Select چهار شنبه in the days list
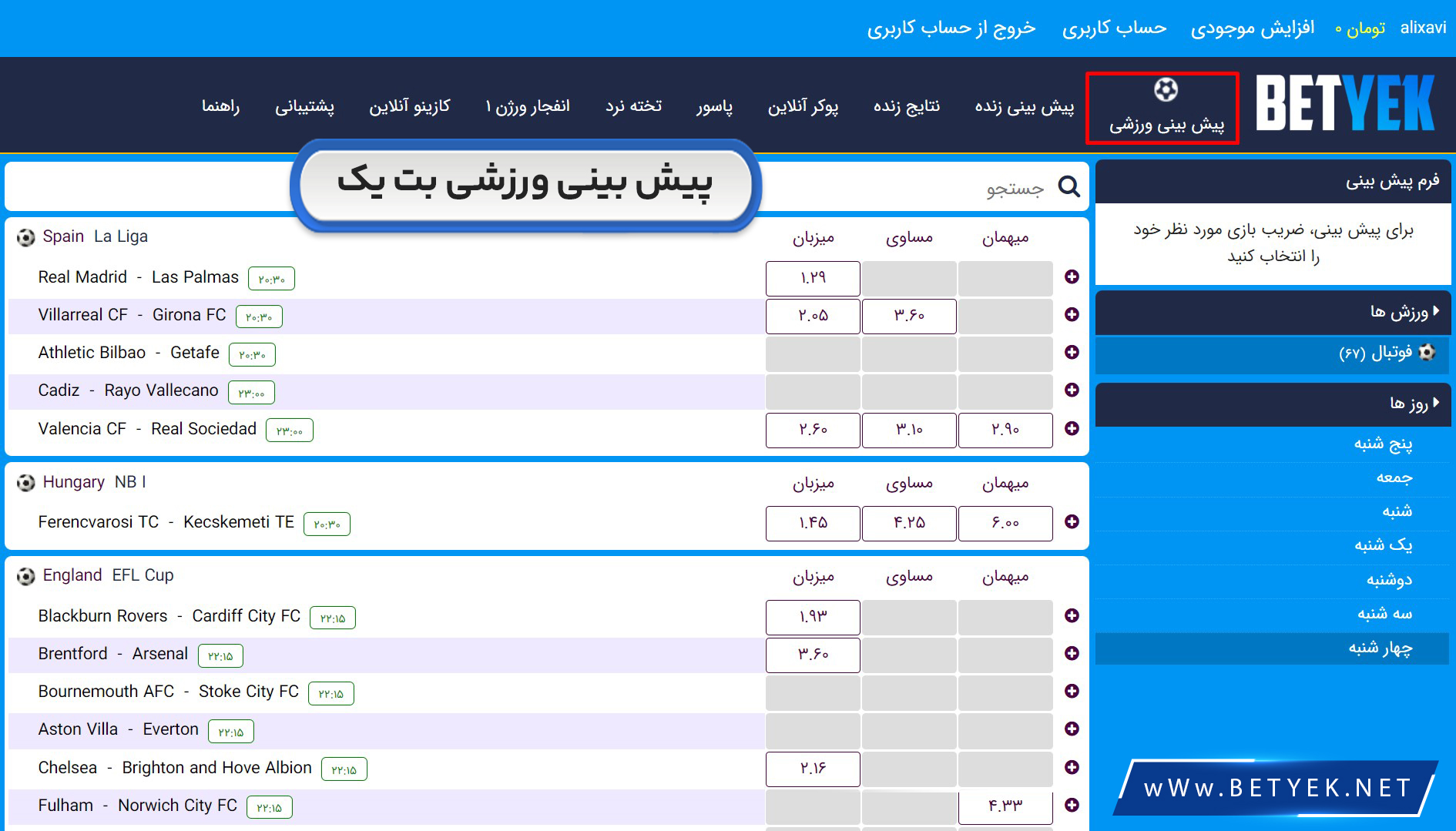 1273,648
